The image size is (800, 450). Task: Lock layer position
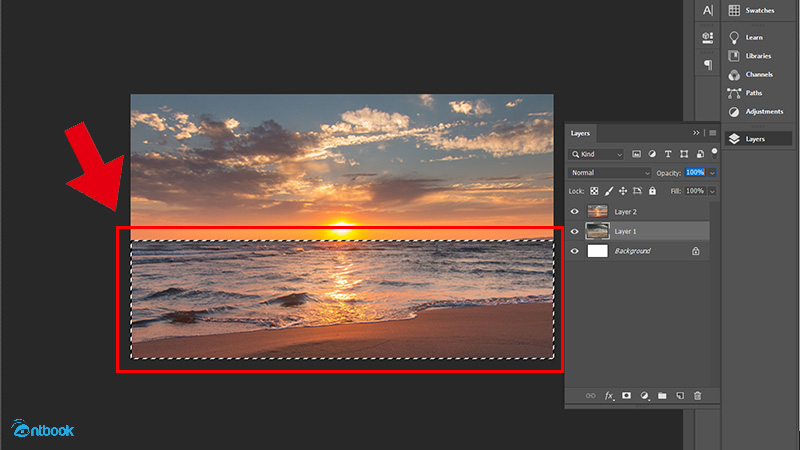tap(623, 191)
